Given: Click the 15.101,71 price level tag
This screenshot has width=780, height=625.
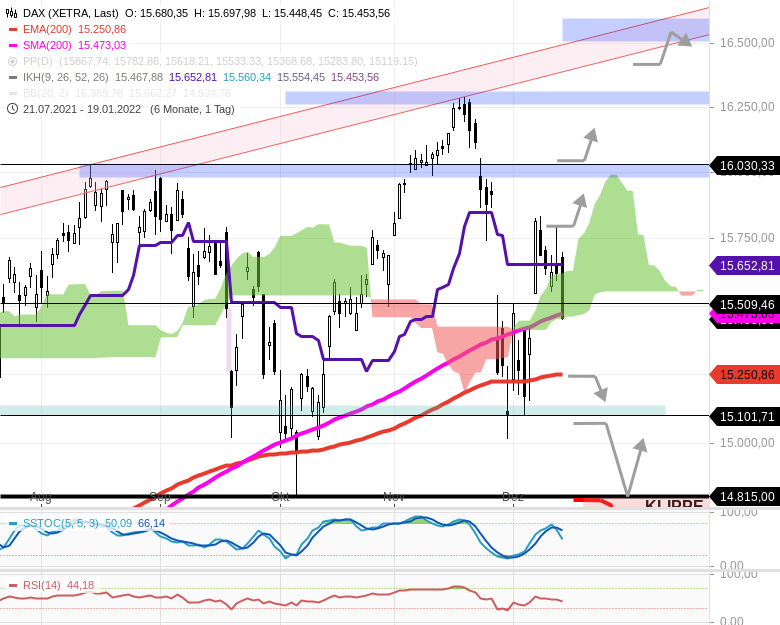Looking at the screenshot, I should click(x=745, y=416).
